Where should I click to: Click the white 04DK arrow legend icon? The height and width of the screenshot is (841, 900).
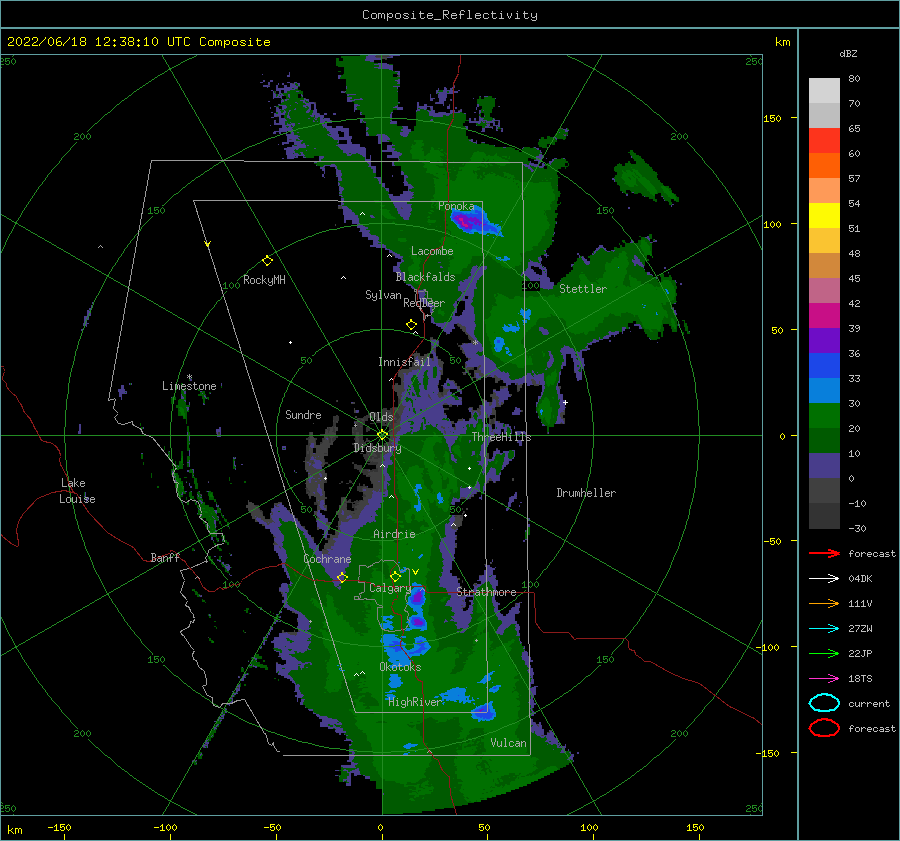coord(824,579)
